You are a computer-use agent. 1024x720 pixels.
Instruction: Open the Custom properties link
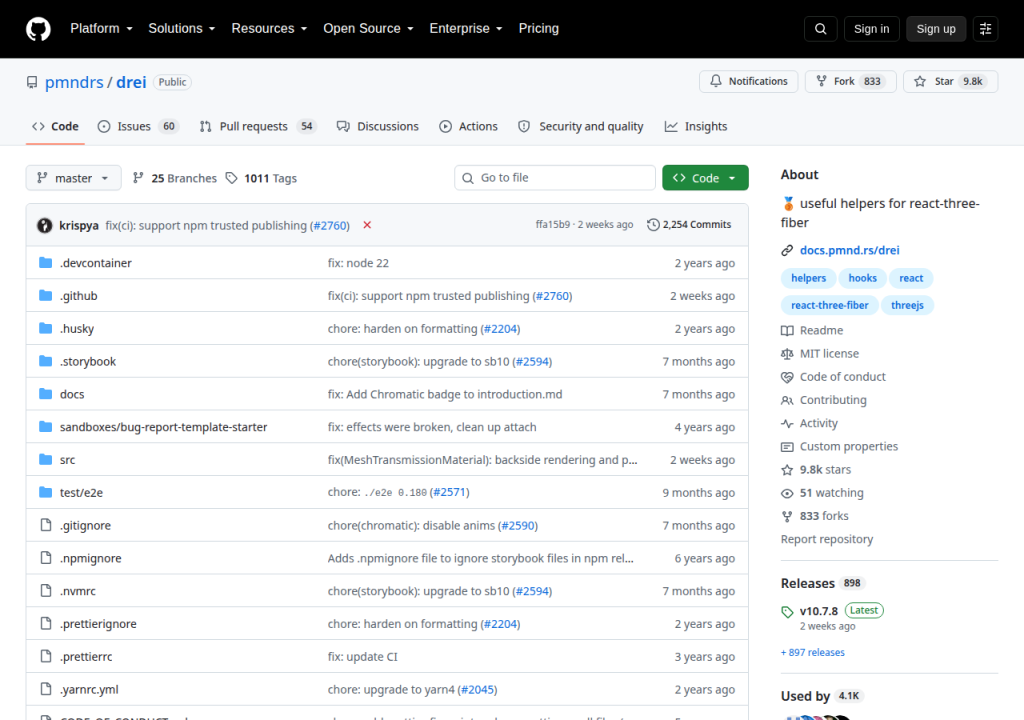click(x=839, y=446)
